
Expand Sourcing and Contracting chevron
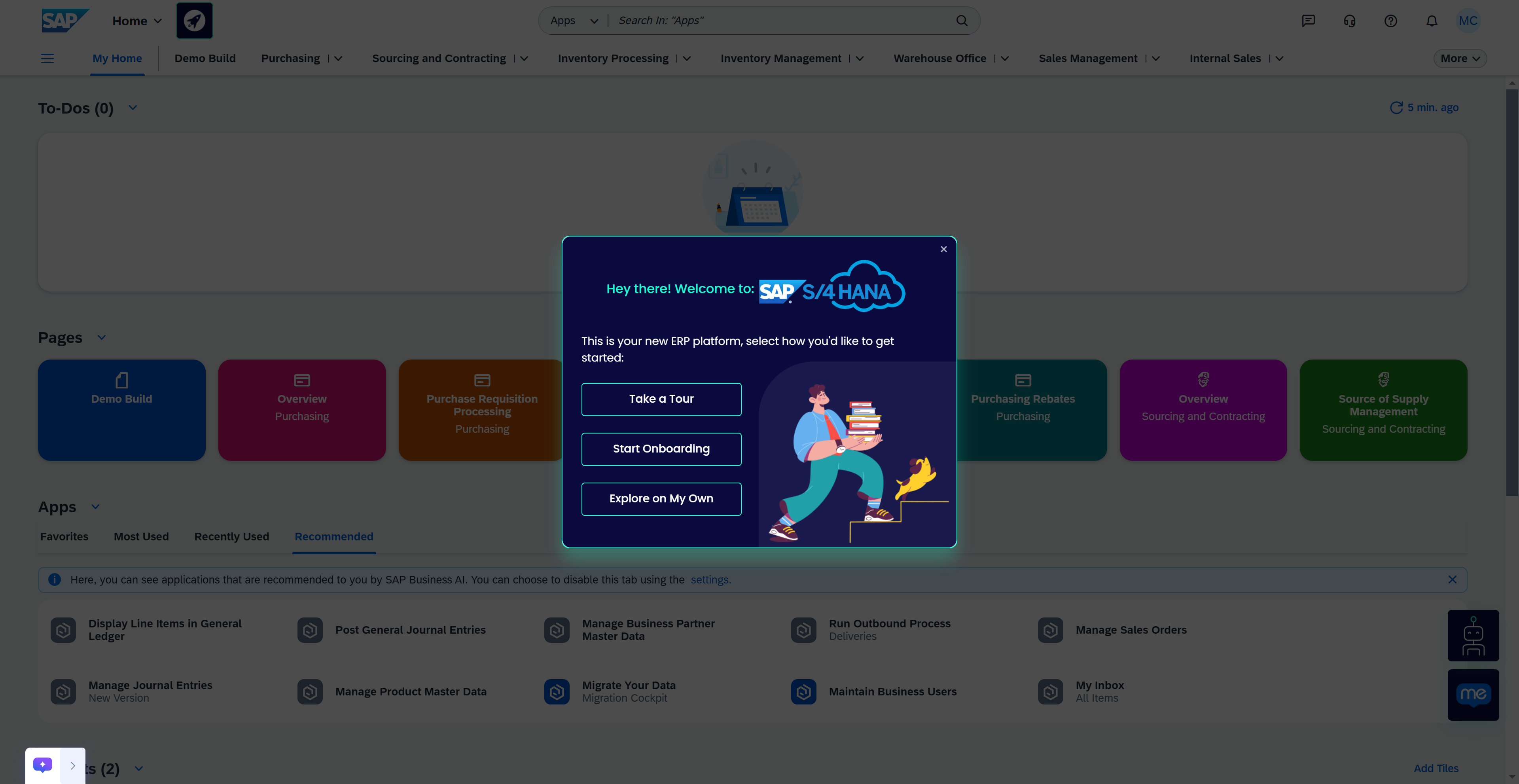524,59
